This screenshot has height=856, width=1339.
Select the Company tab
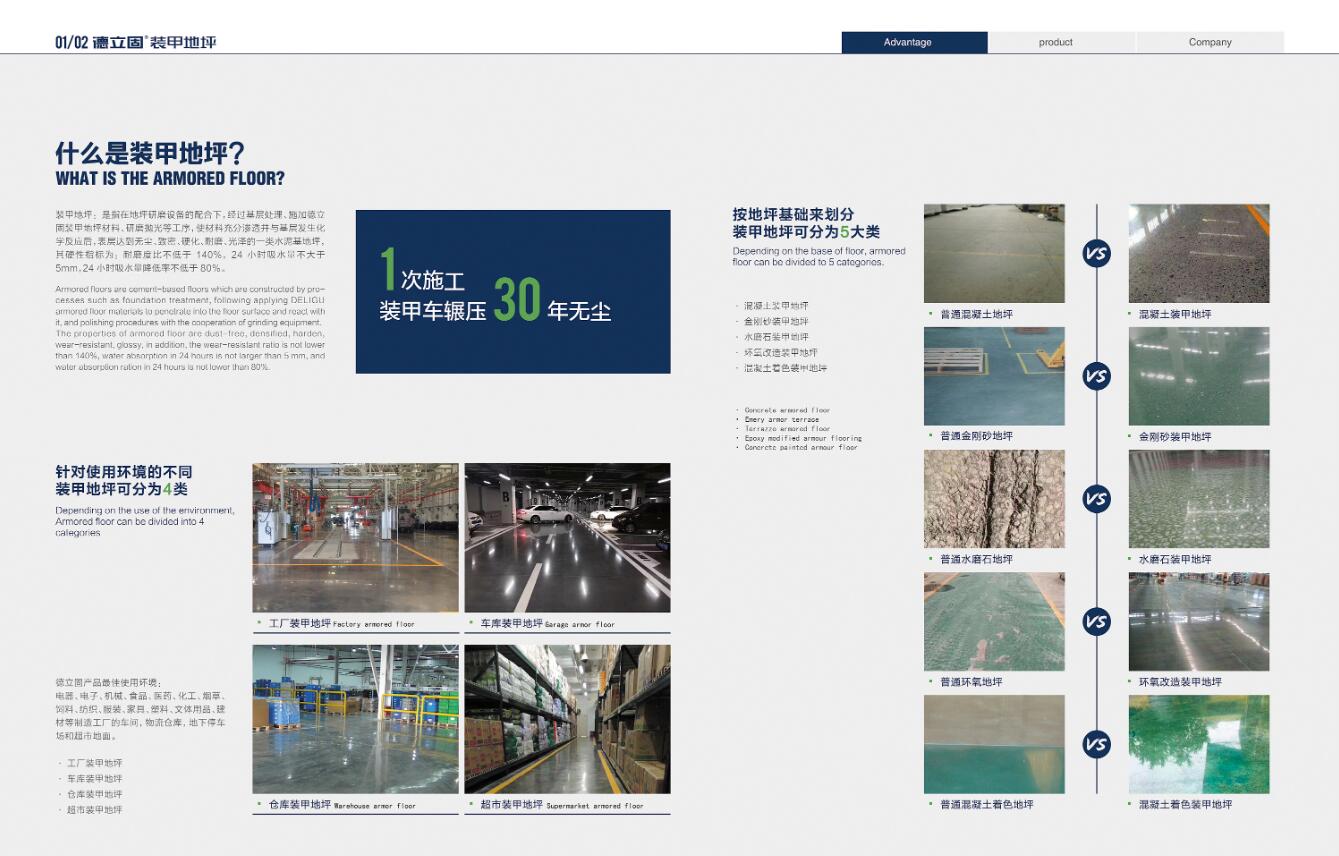1209,42
